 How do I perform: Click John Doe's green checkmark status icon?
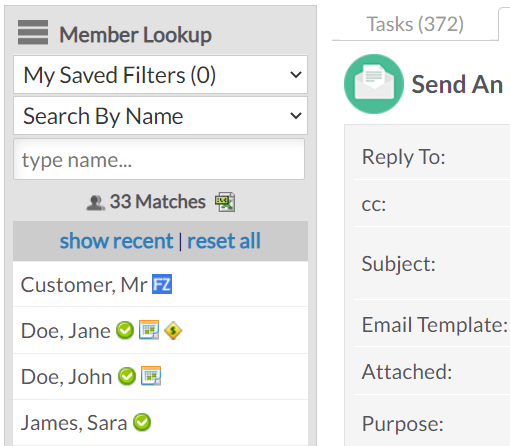coord(127,376)
